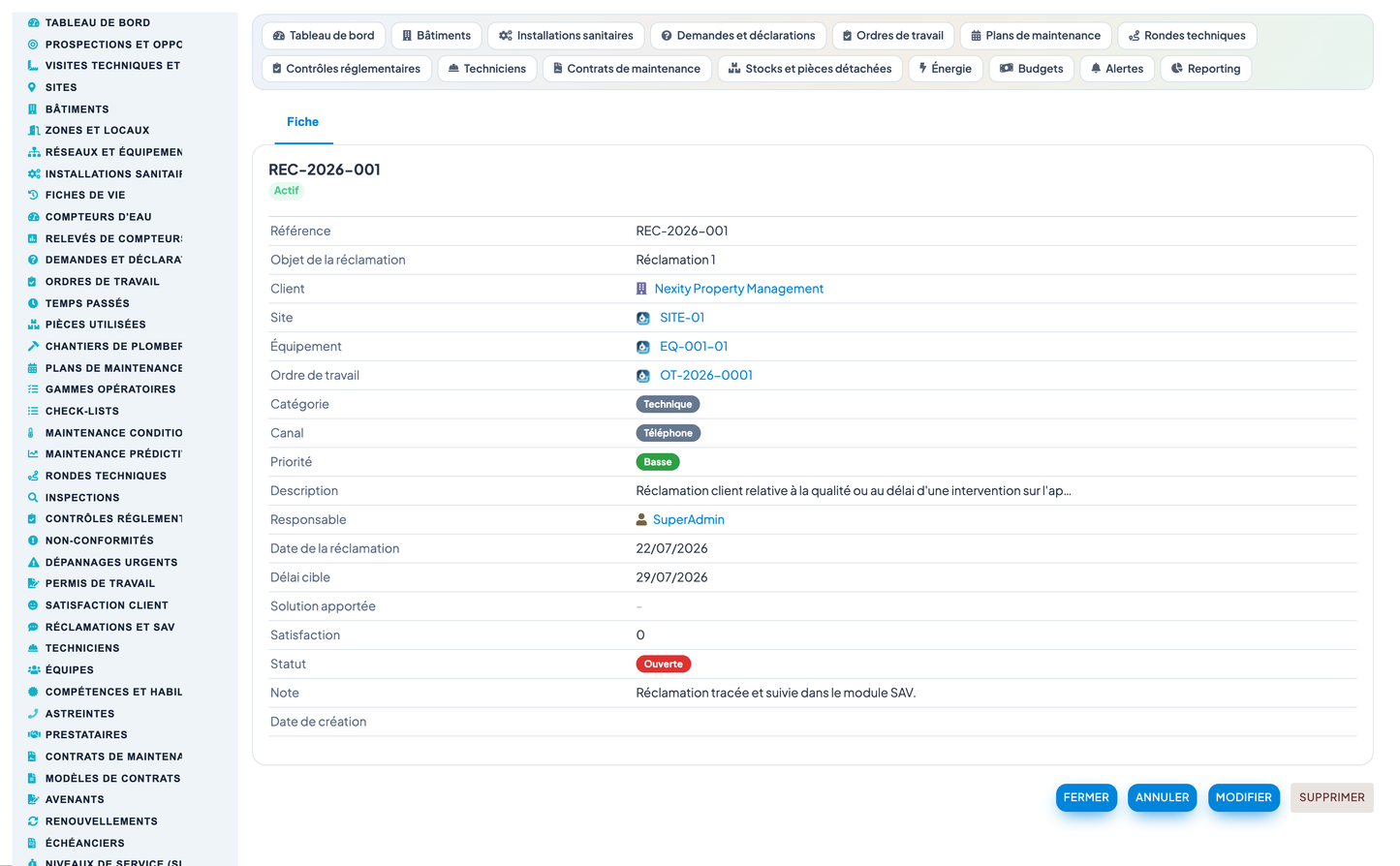Go to Prospections et opportunités in sidebar
1400x866 pixels.
pos(114,45)
